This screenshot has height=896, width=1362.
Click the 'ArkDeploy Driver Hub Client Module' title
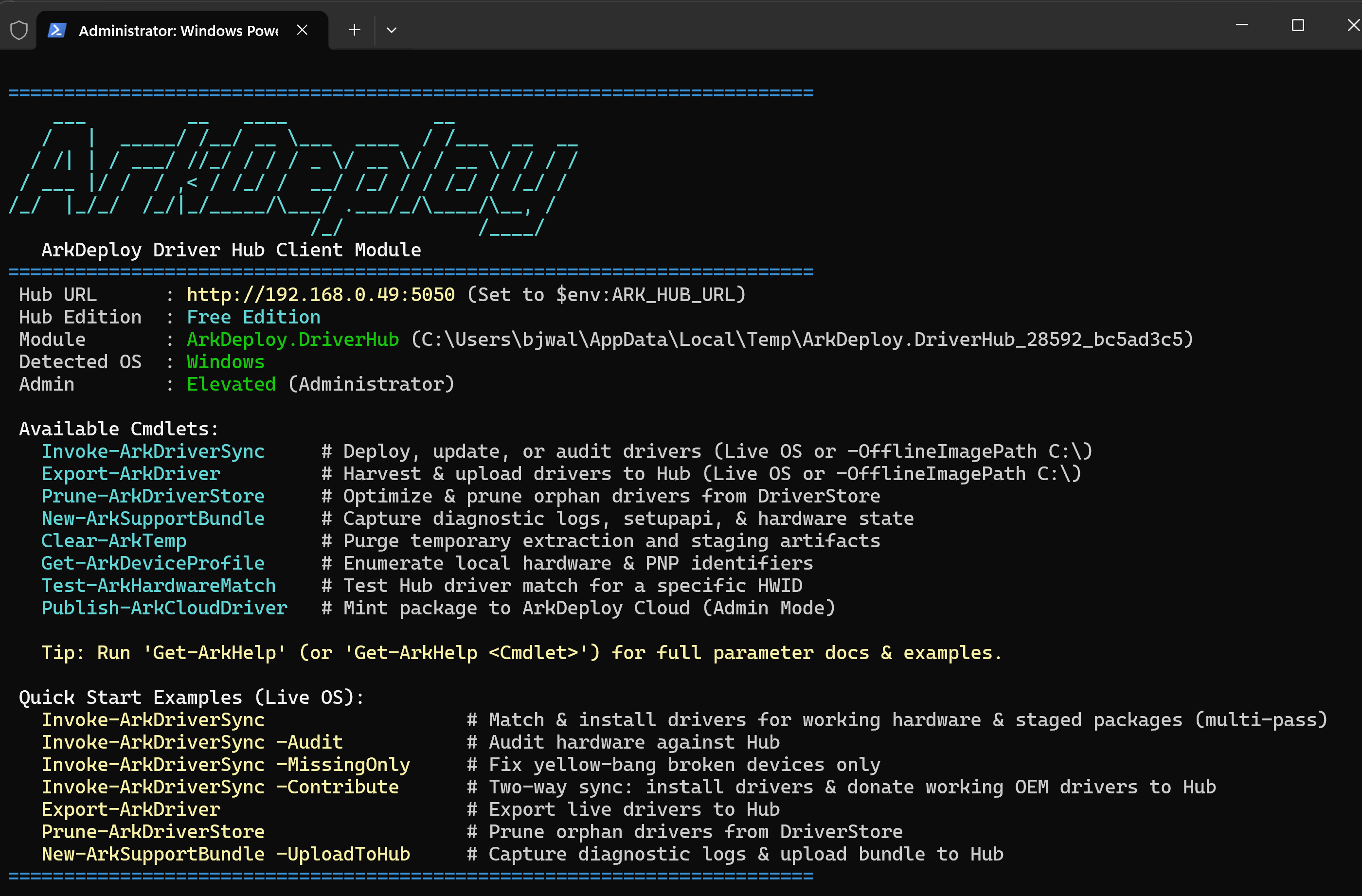point(231,250)
